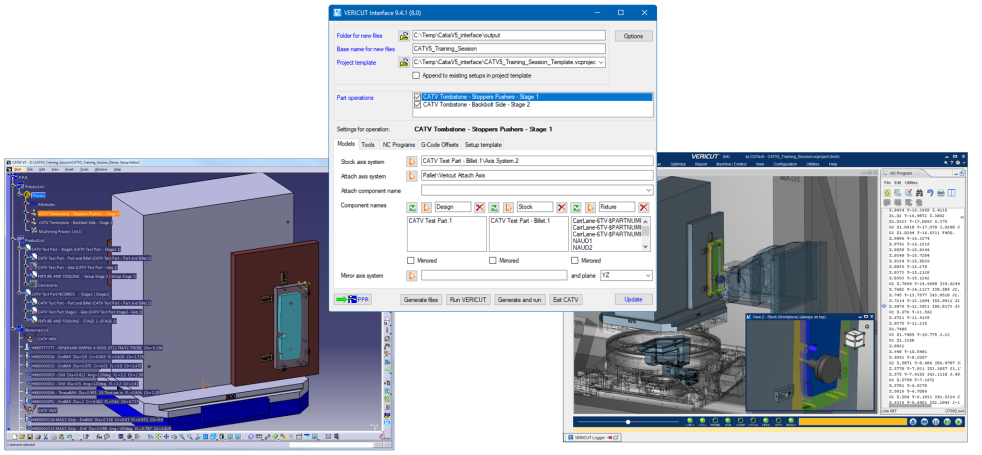Click Generate and run button
982x455 pixels.
[x=520, y=300]
